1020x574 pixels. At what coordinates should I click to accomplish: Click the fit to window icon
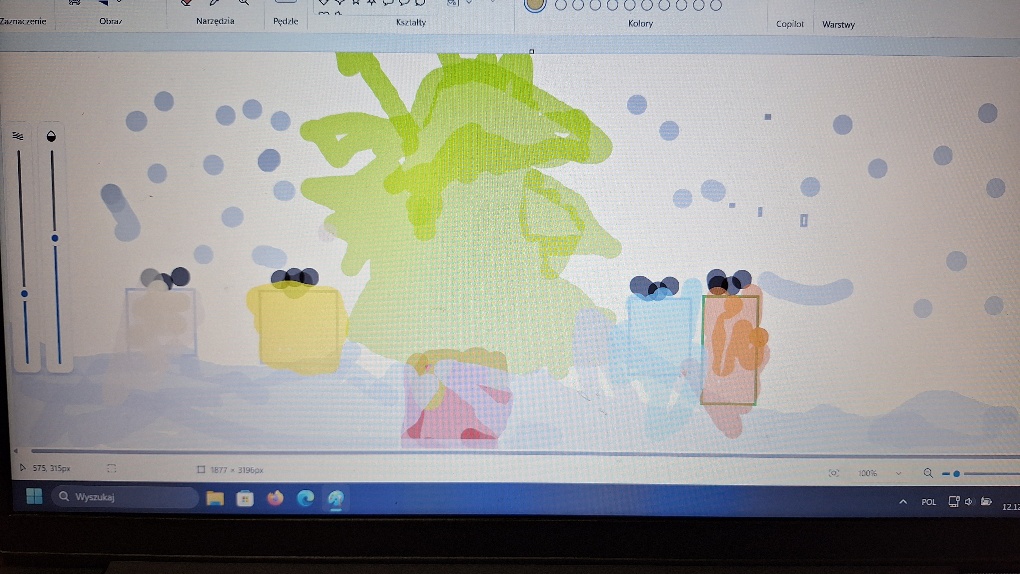coord(834,473)
